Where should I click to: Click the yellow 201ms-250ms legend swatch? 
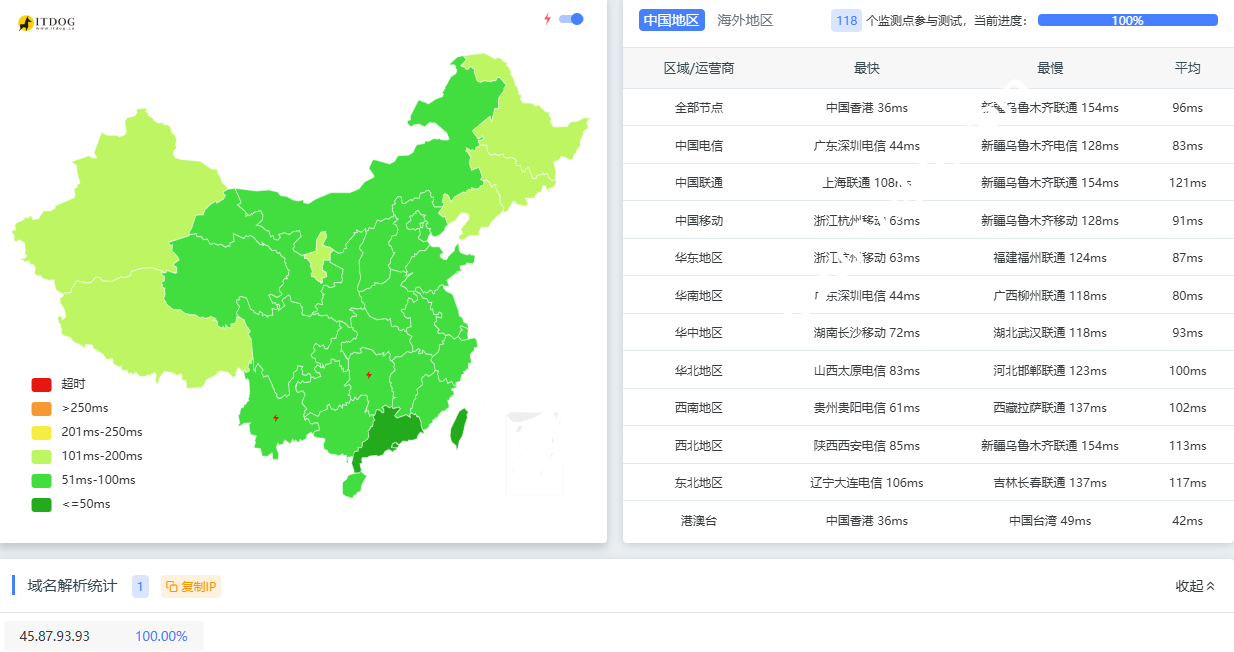coord(41,432)
